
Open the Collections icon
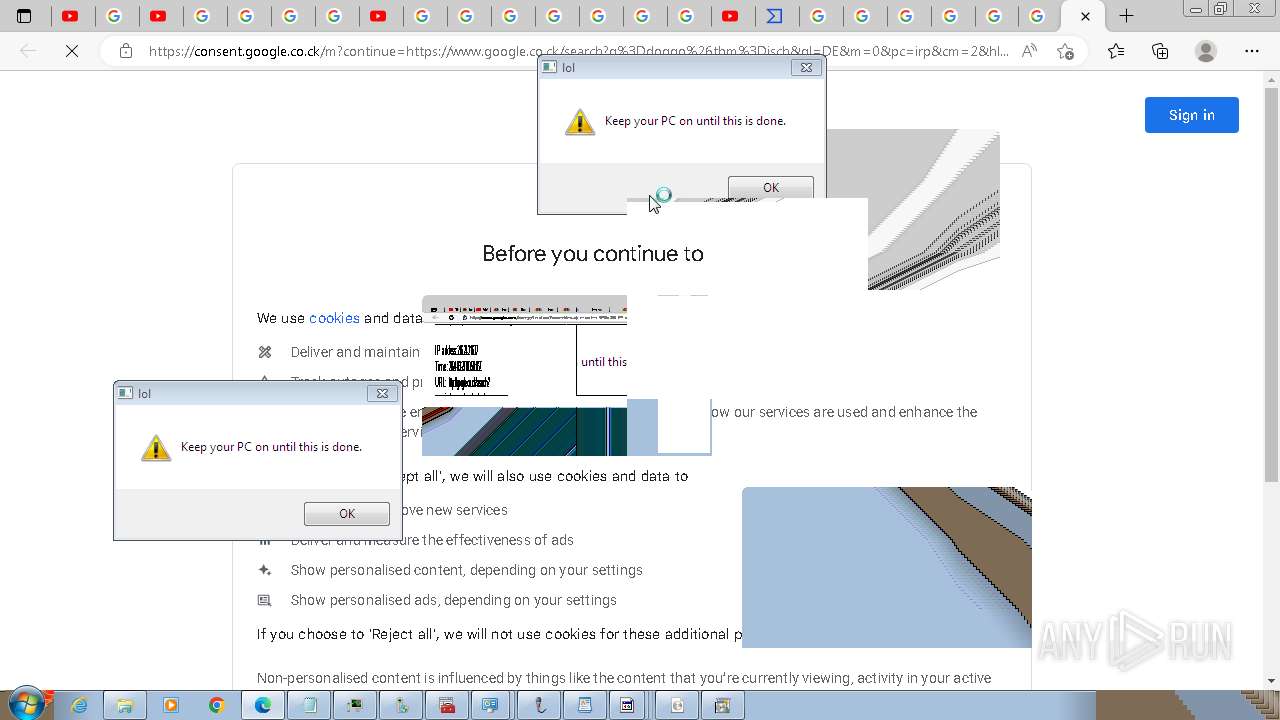point(1160,51)
